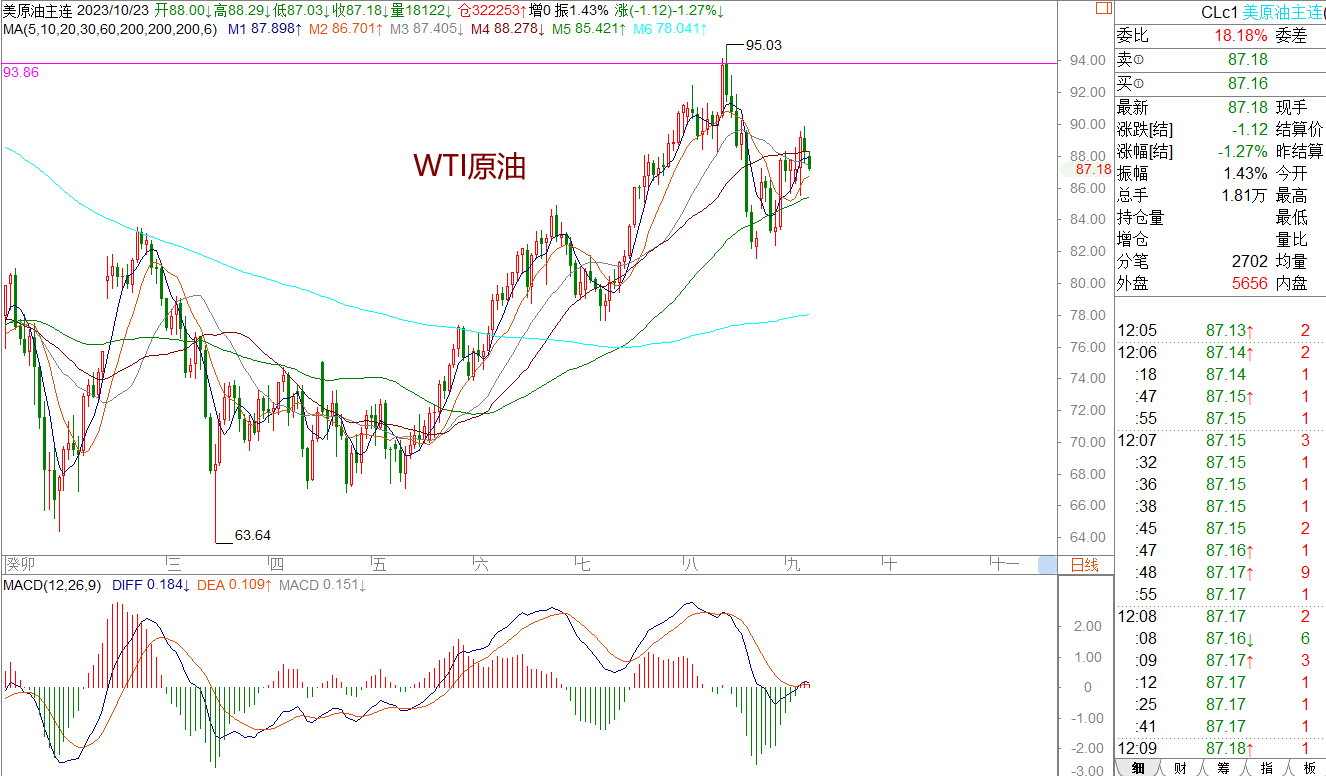Click the gray MACD 0.151 value label
The height and width of the screenshot is (776, 1326).
[322, 585]
